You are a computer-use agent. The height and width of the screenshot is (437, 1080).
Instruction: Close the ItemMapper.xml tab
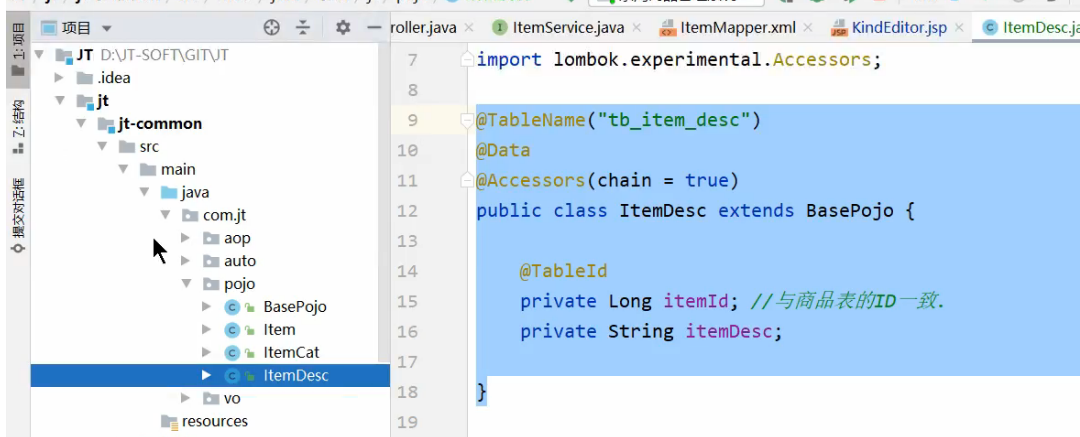808,28
